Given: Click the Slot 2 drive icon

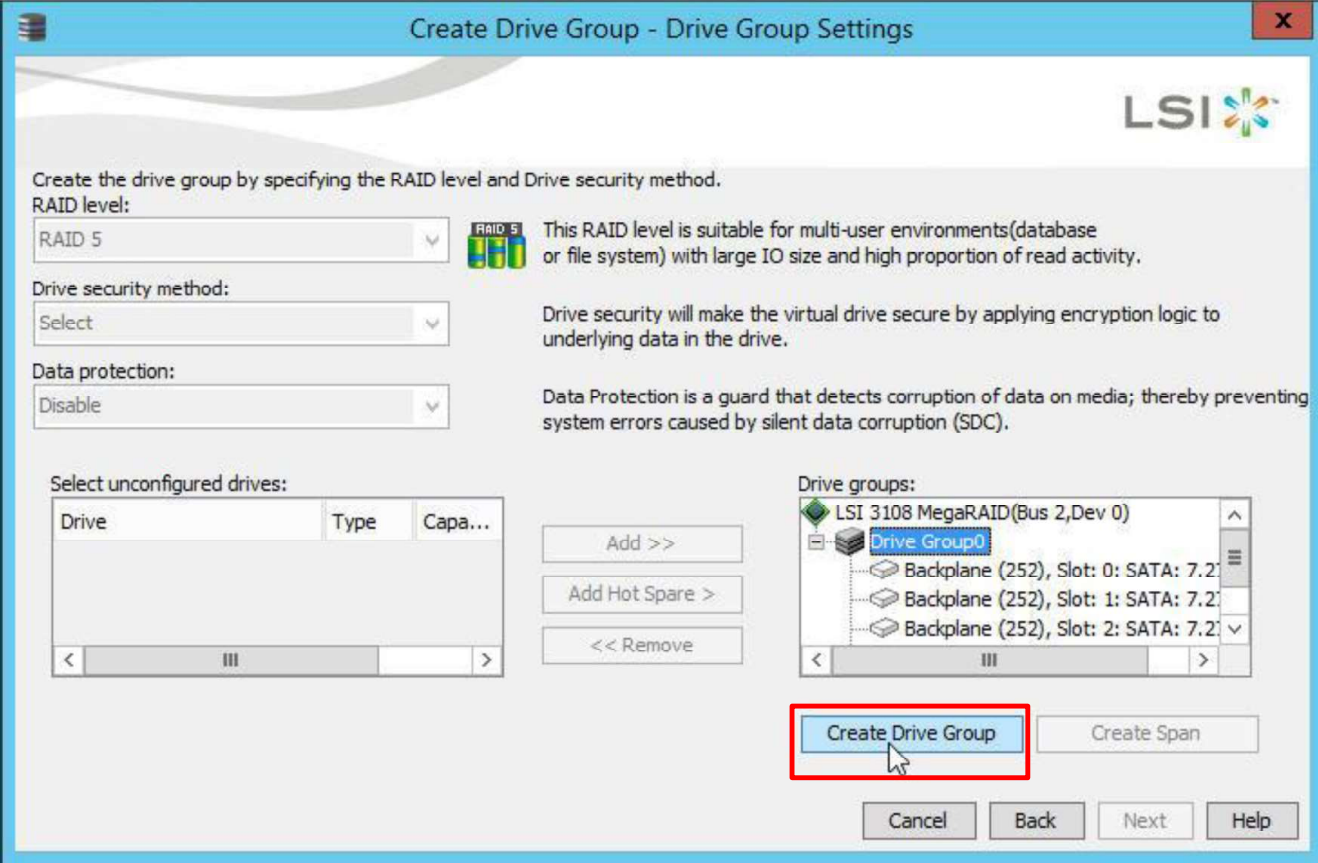Looking at the screenshot, I should (x=885, y=629).
